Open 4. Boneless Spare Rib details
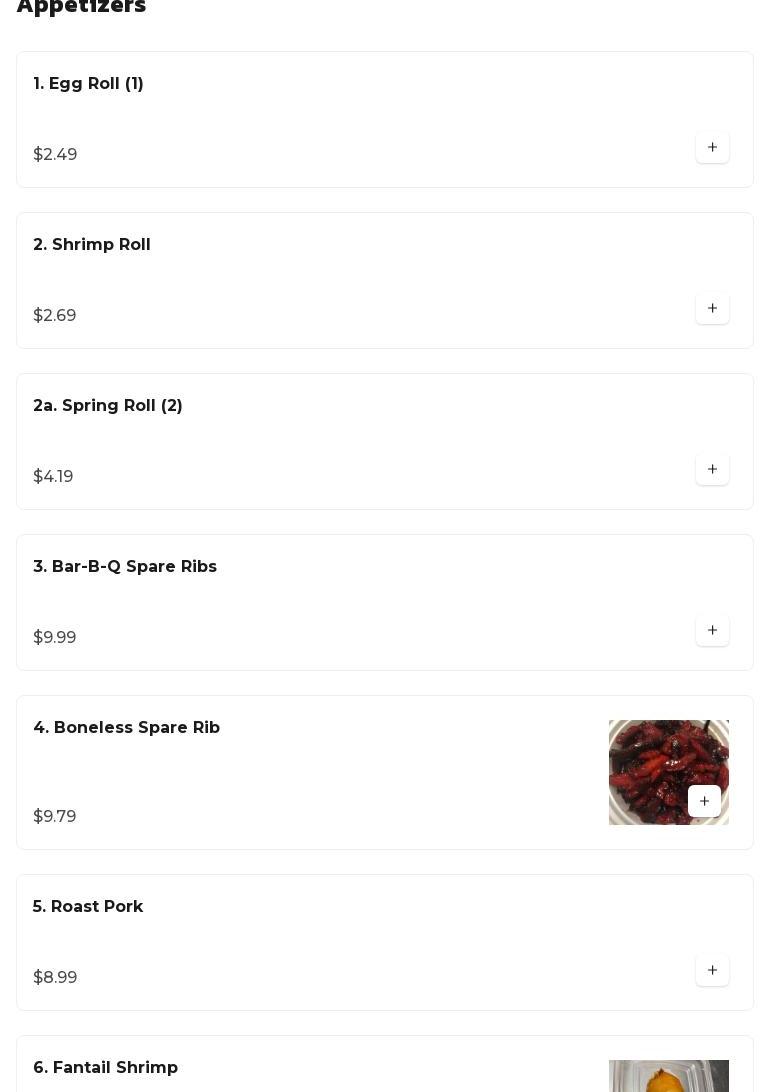The height and width of the screenshot is (1092, 770). [x=127, y=728]
